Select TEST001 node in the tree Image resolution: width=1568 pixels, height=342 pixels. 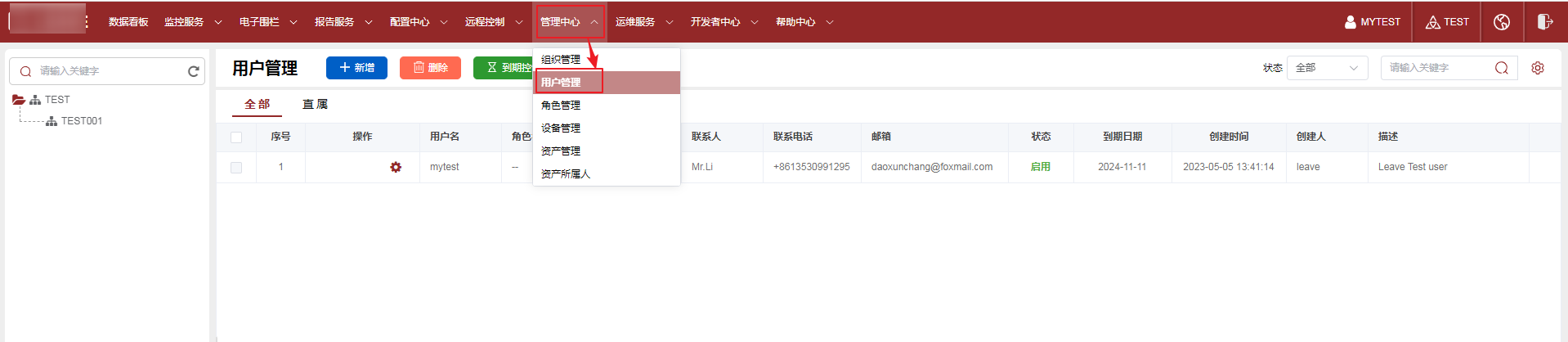click(81, 121)
